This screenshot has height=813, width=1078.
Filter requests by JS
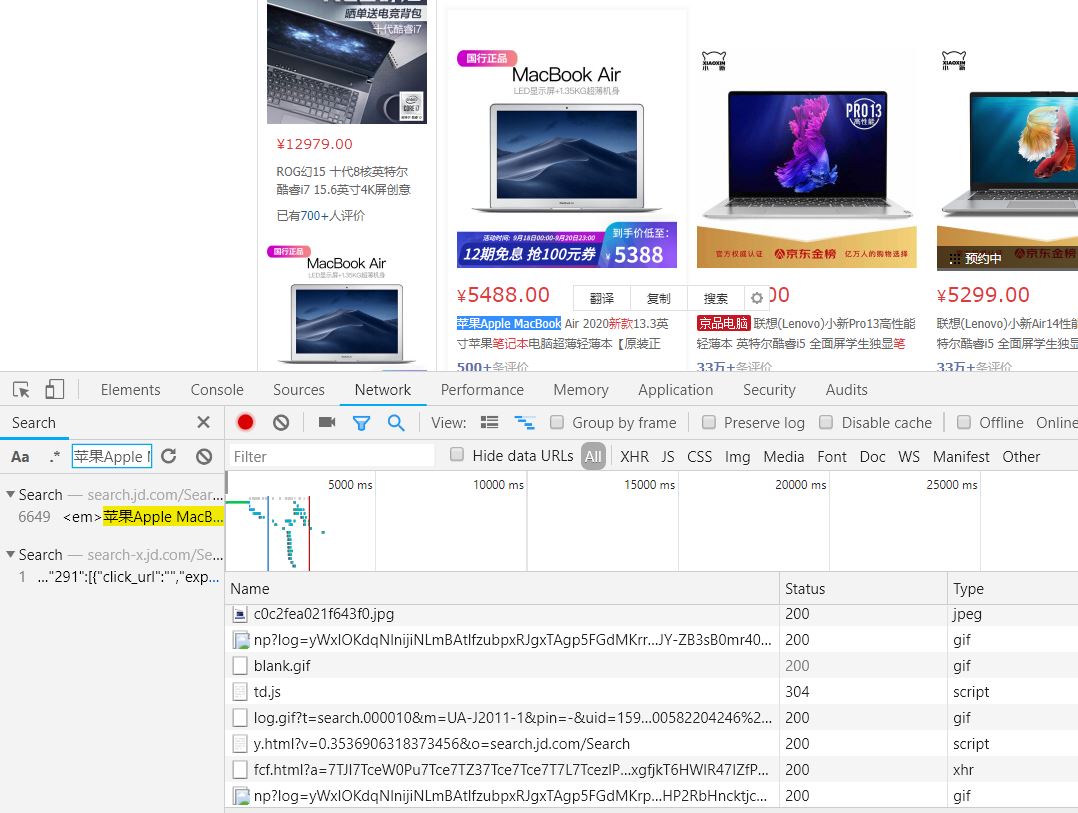coord(668,456)
